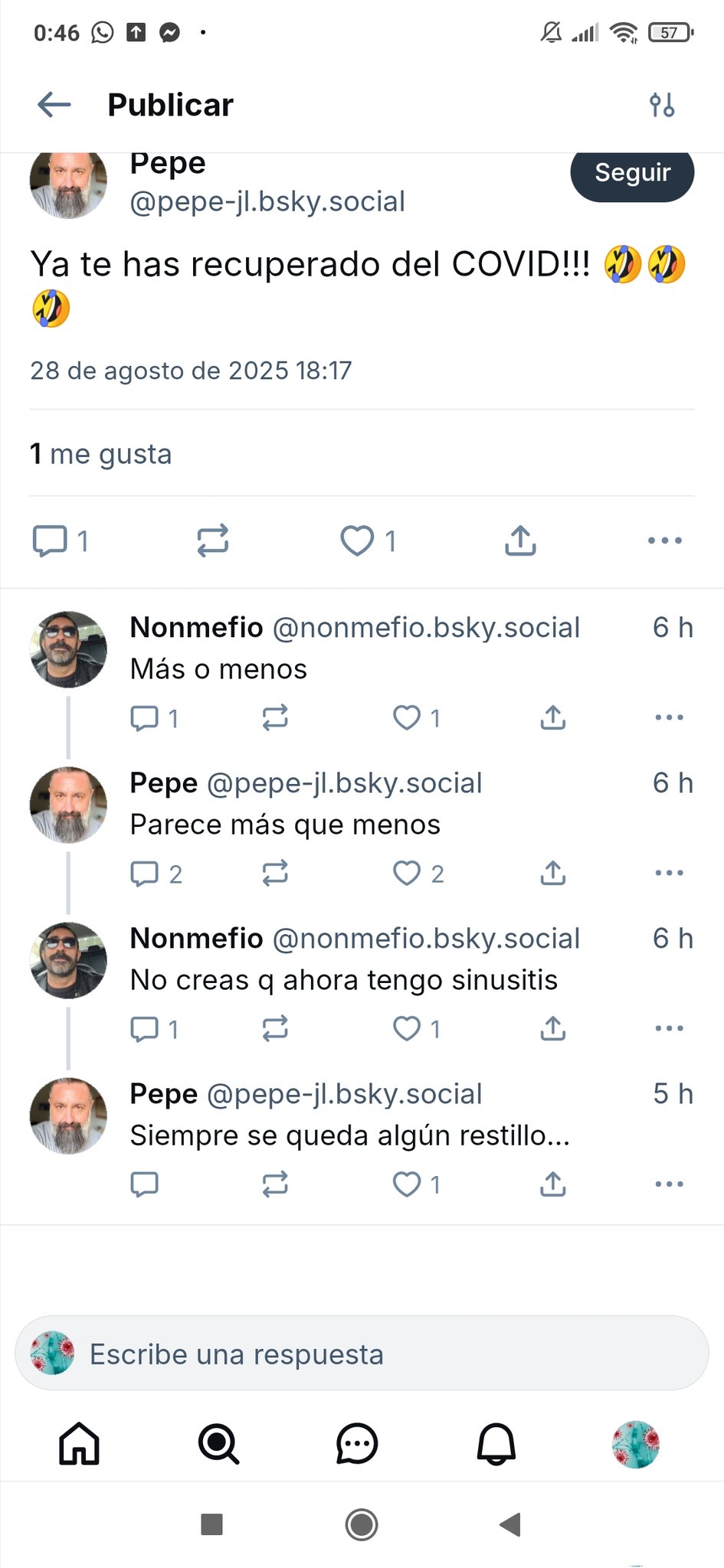This screenshot has width=724, height=1568.
Task: Like the main COVID post
Action: (357, 541)
